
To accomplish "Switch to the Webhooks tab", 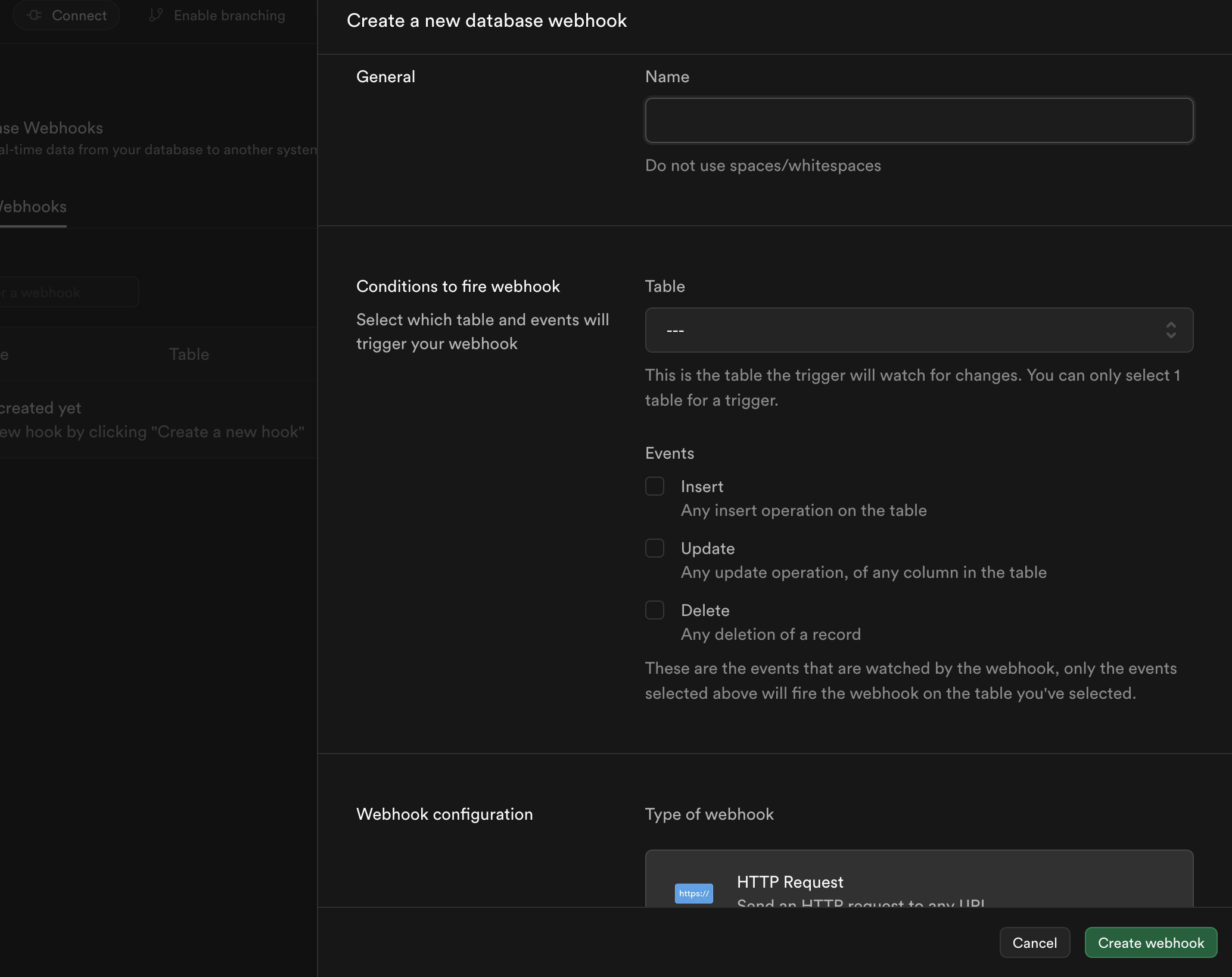I will tap(33, 207).
